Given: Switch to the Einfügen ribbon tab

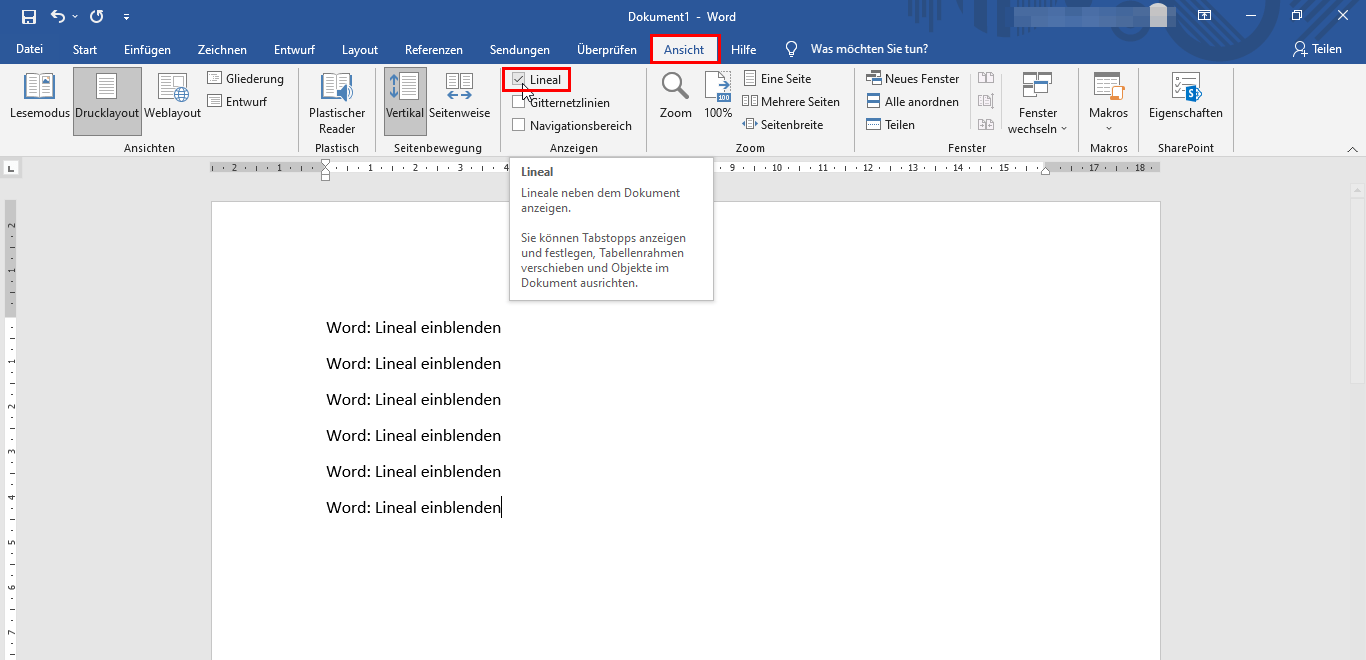Looking at the screenshot, I should click(x=147, y=49).
